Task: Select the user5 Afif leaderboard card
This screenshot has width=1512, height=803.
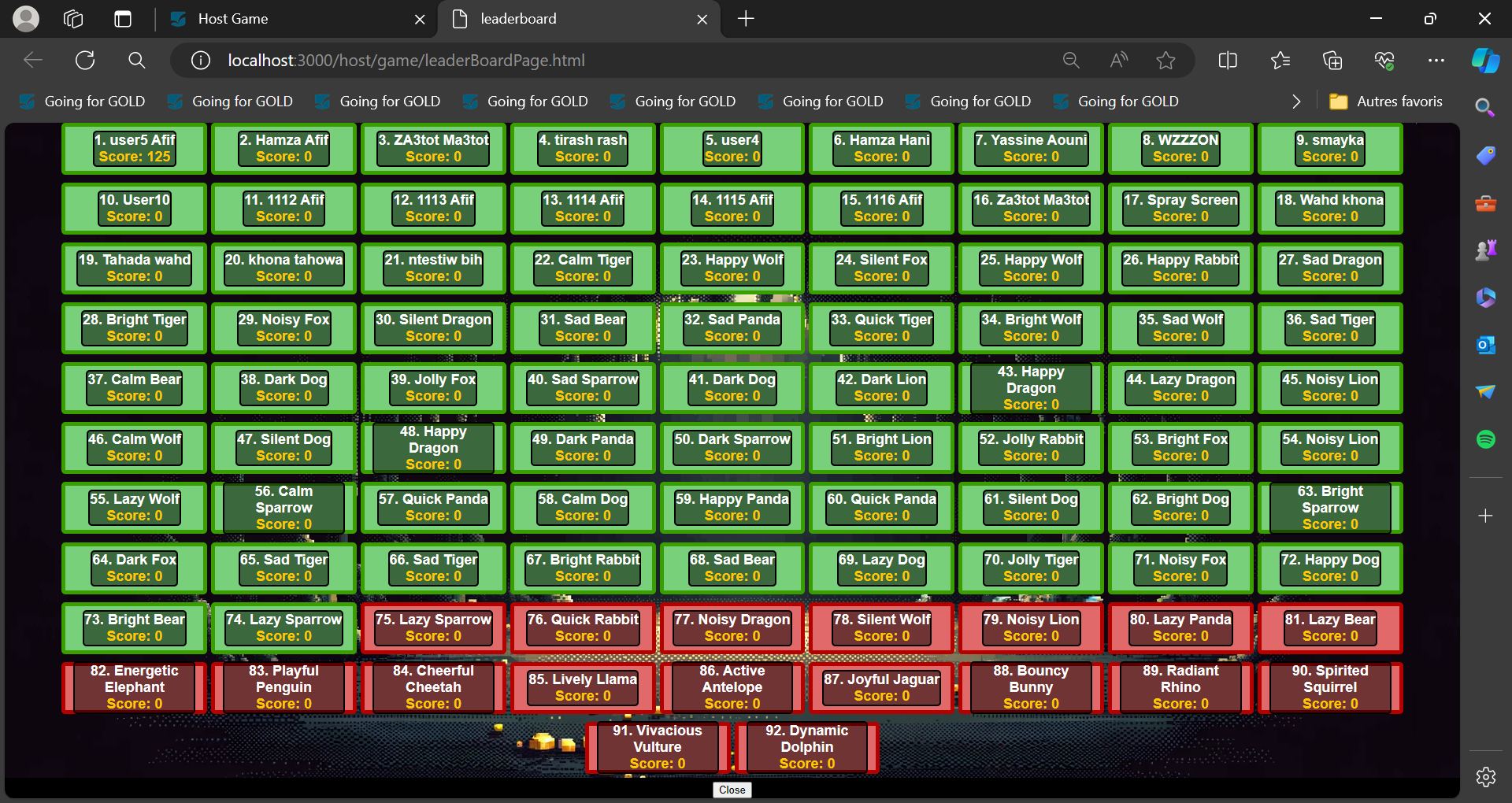Action: (135, 149)
